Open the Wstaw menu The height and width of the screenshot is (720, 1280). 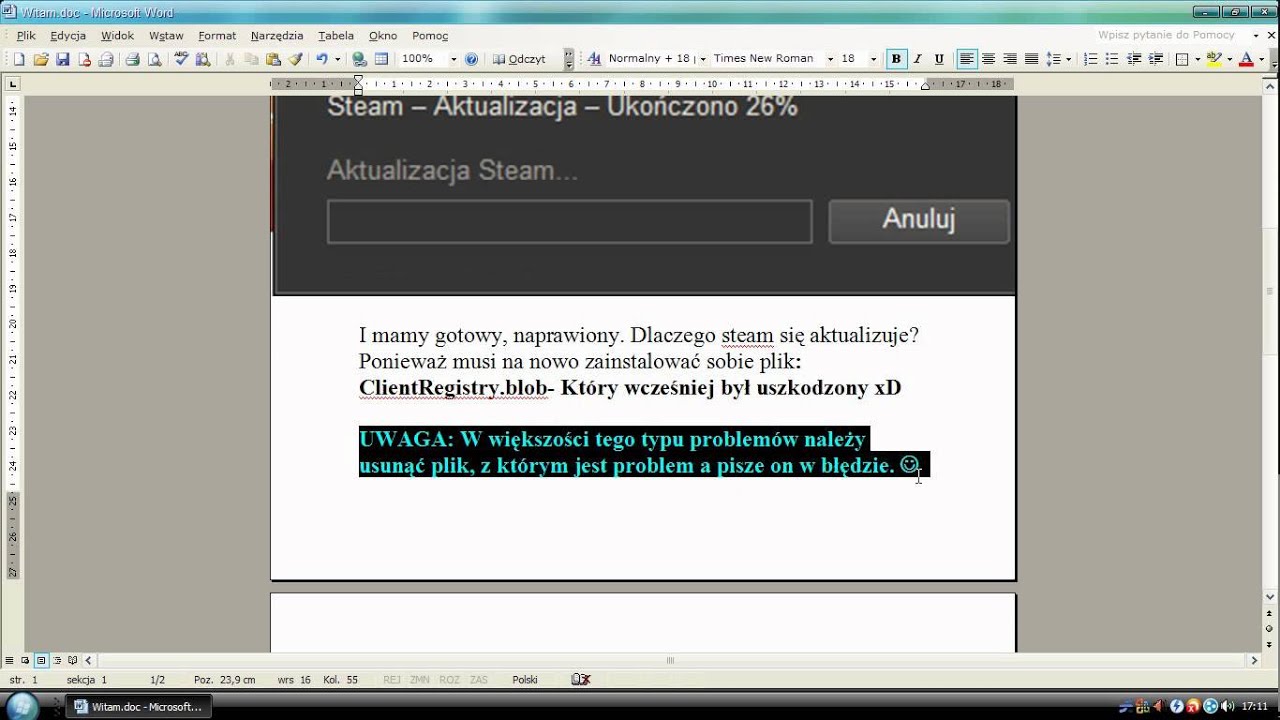[x=166, y=35]
